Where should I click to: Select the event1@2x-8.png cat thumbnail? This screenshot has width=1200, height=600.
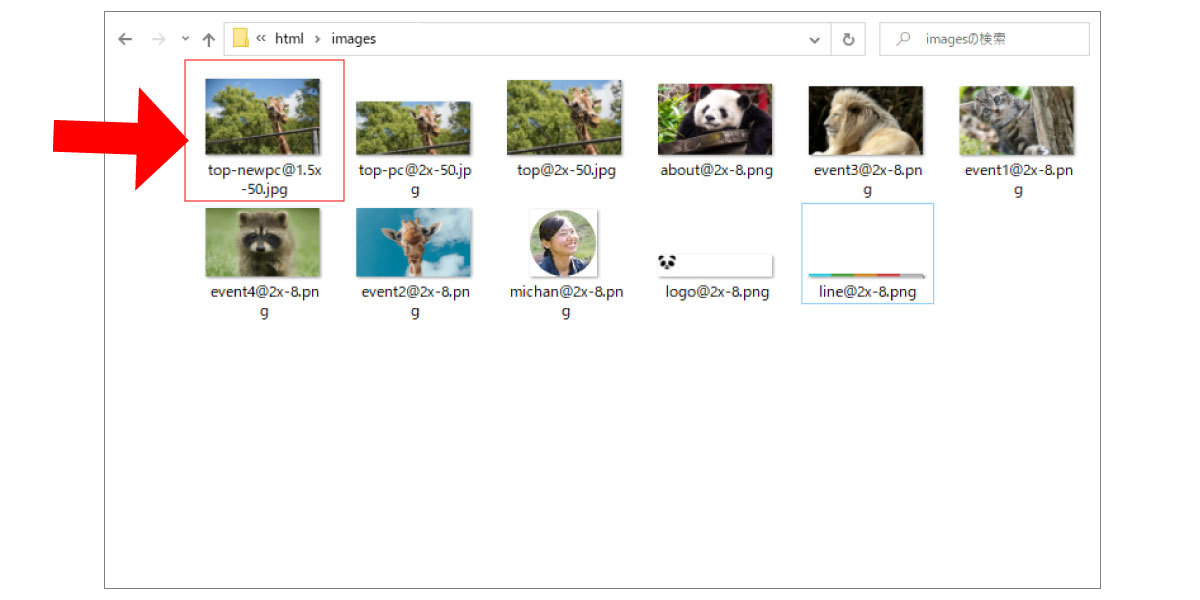point(1017,120)
